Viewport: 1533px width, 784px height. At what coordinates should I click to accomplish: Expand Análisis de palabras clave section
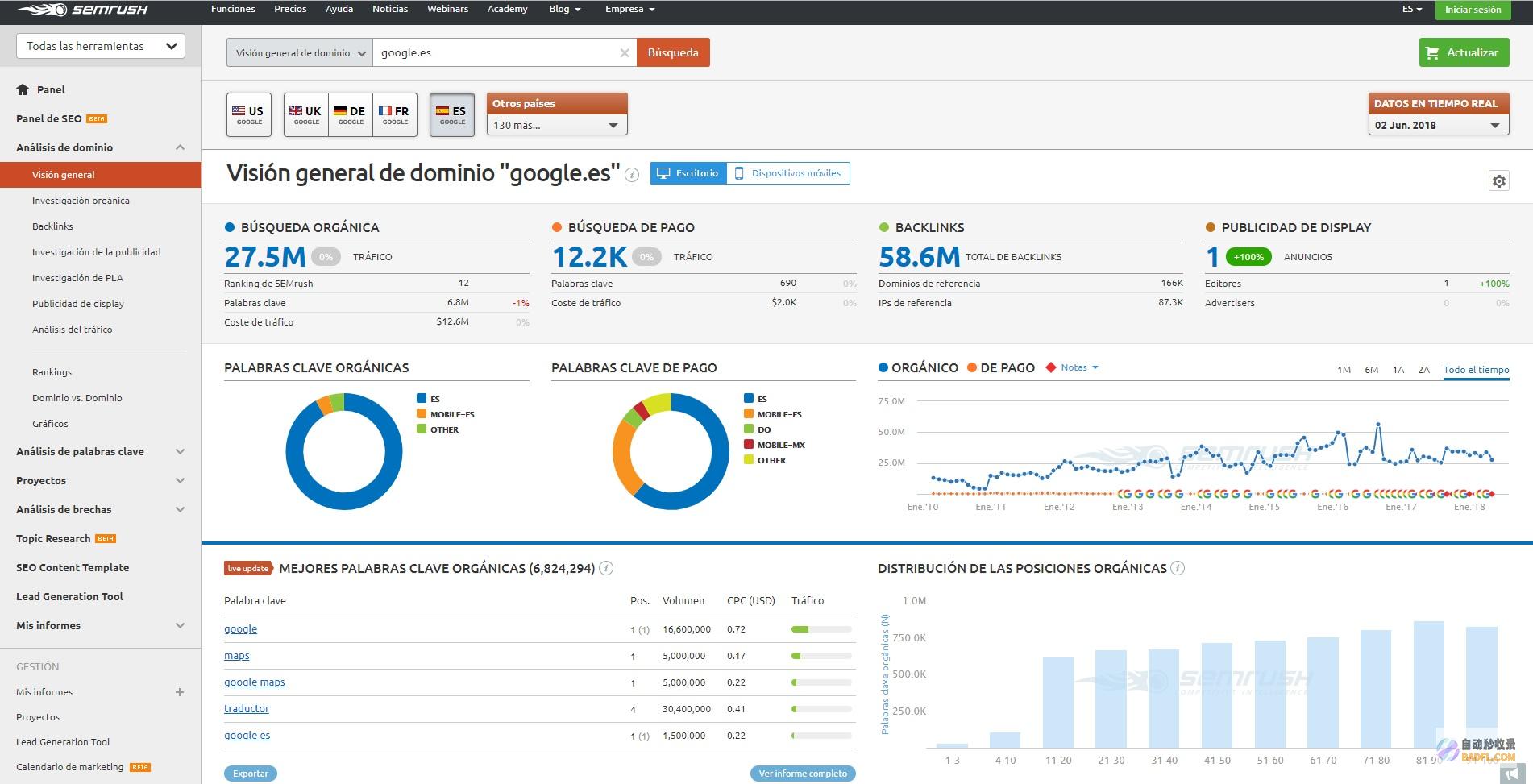[x=180, y=451]
